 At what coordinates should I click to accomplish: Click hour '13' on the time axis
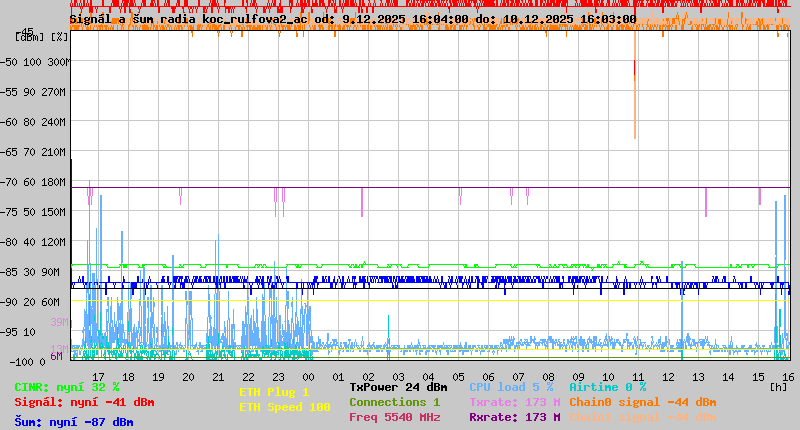(x=698, y=377)
